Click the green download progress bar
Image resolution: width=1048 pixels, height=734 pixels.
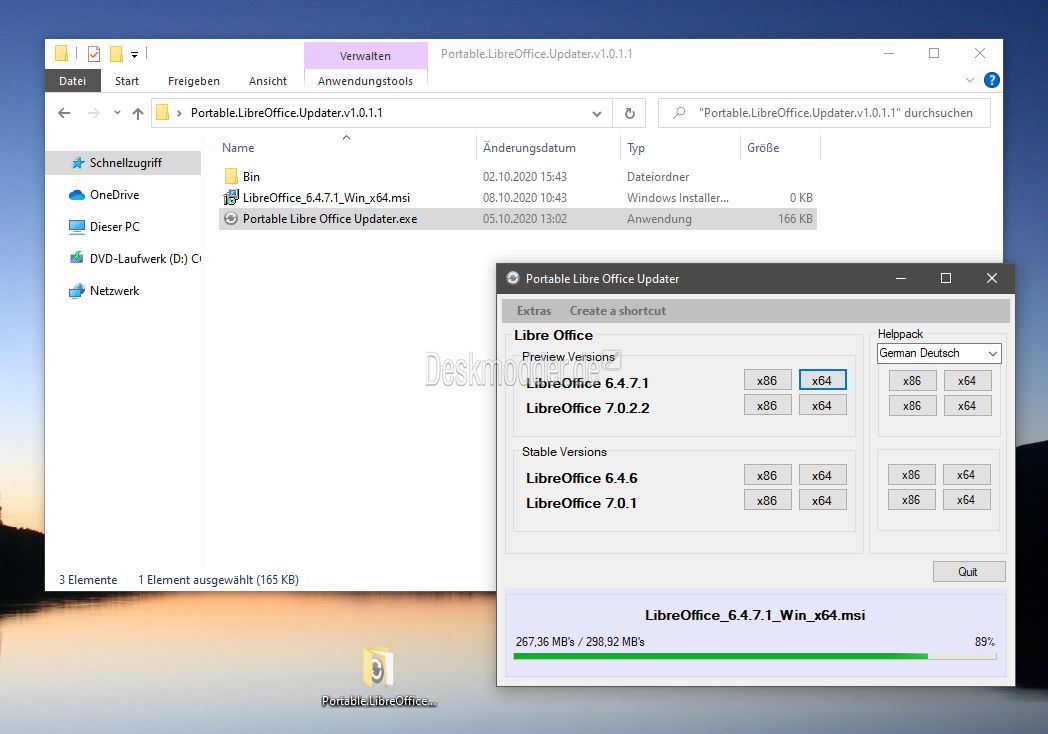tap(755, 656)
